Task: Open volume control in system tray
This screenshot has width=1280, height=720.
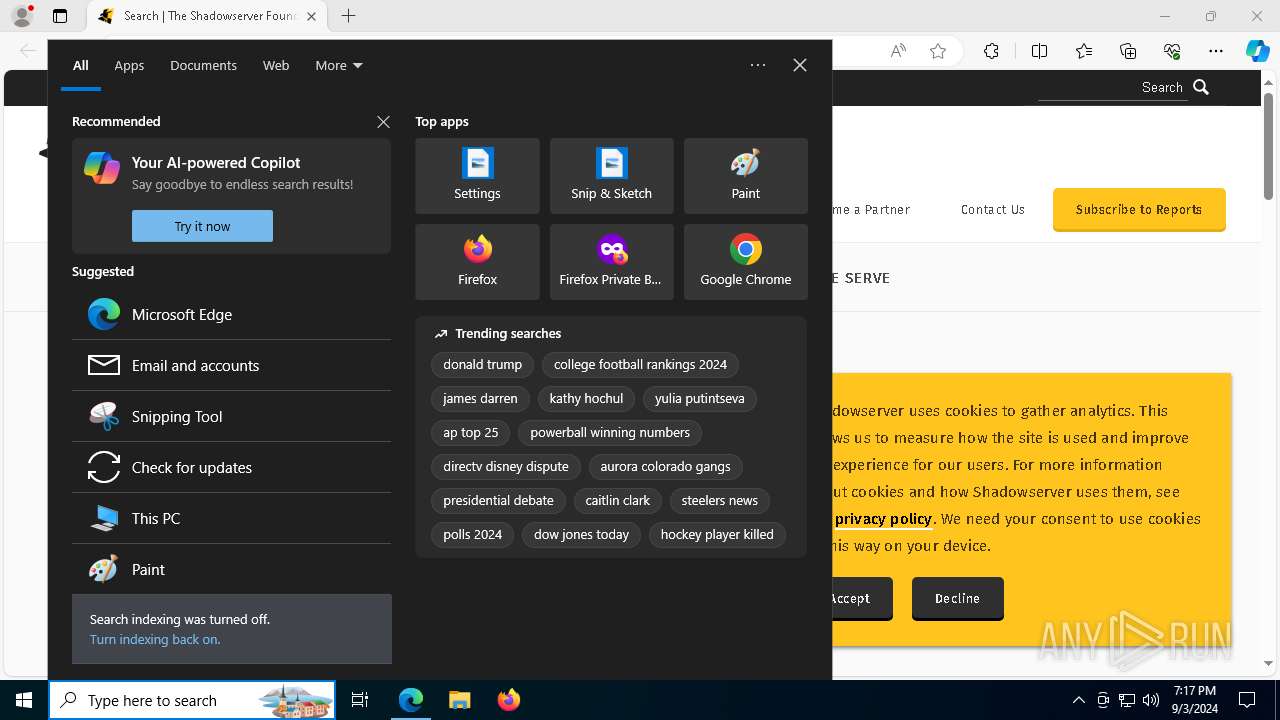Action: click(1151, 700)
